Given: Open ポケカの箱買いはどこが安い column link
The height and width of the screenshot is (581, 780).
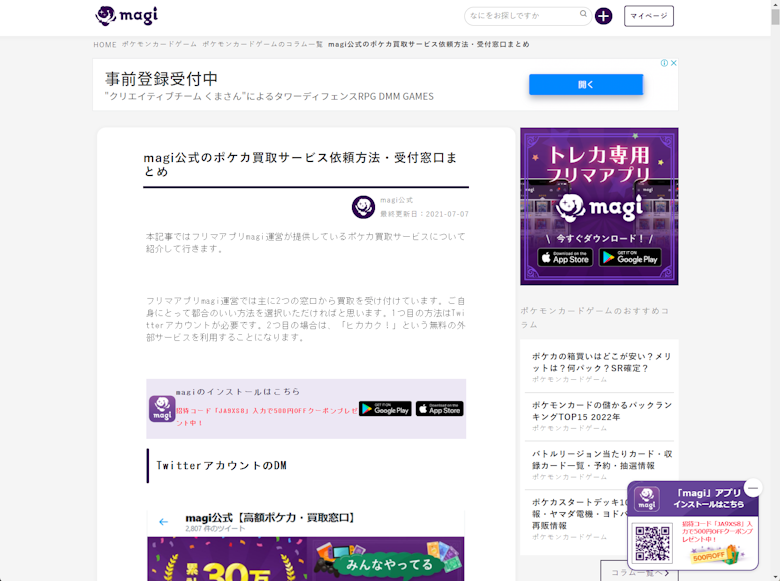Looking at the screenshot, I should [601, 362].
